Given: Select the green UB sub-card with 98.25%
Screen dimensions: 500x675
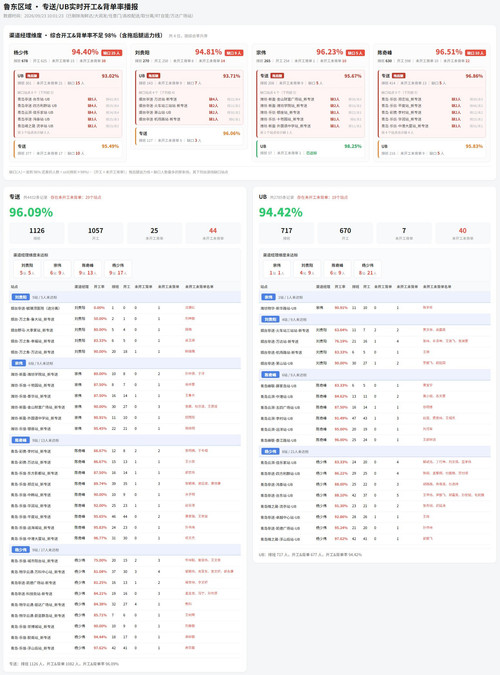Looking at the screenshot, I should click(x=311, y=149).
